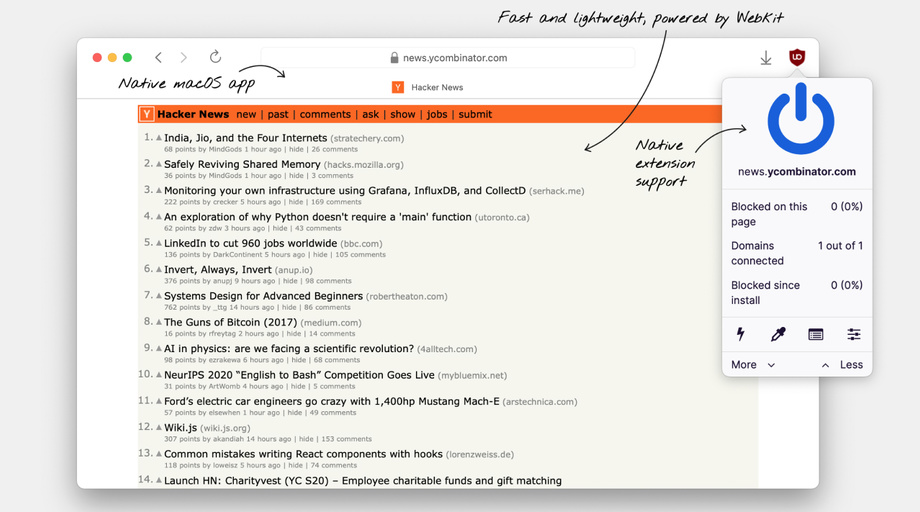Upvote the 'Launch HN: Charityvest' story
The width and height of the screenshot is (920, 512).
[159, 480]
